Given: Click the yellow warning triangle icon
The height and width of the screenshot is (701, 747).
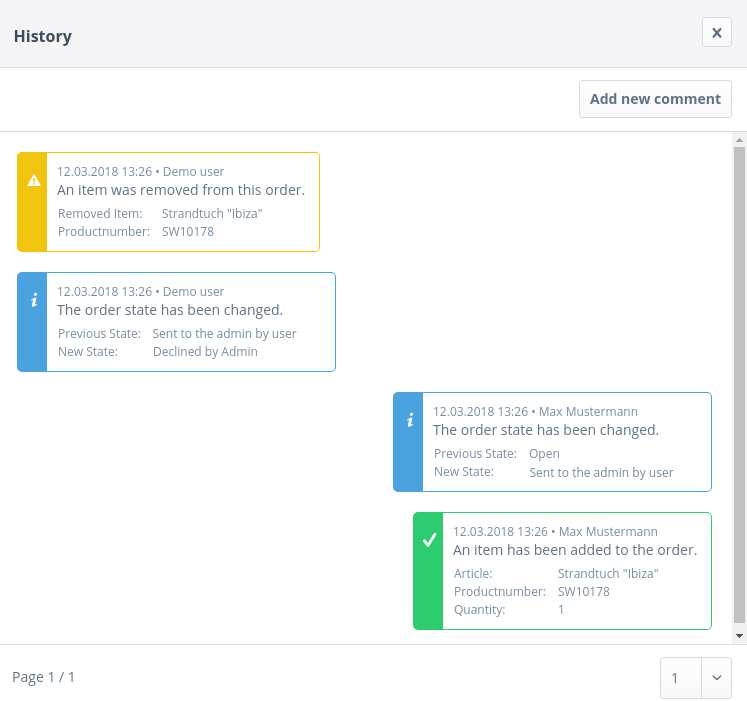Looking at the screenshot, I should coord(34,180).
